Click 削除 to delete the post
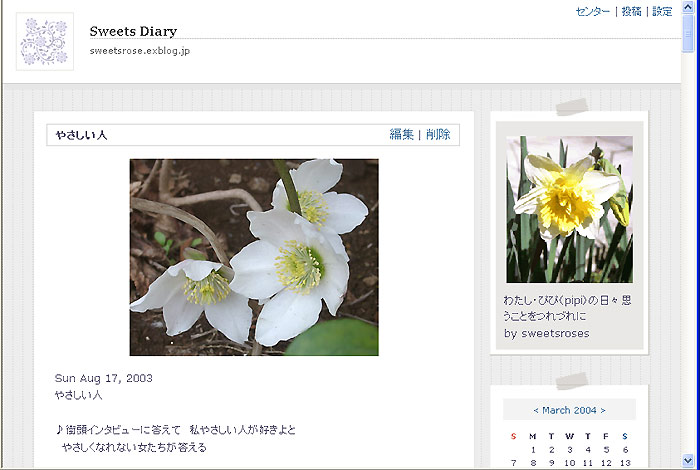This screenshot has height=470, width=700. tap(438, 135)
